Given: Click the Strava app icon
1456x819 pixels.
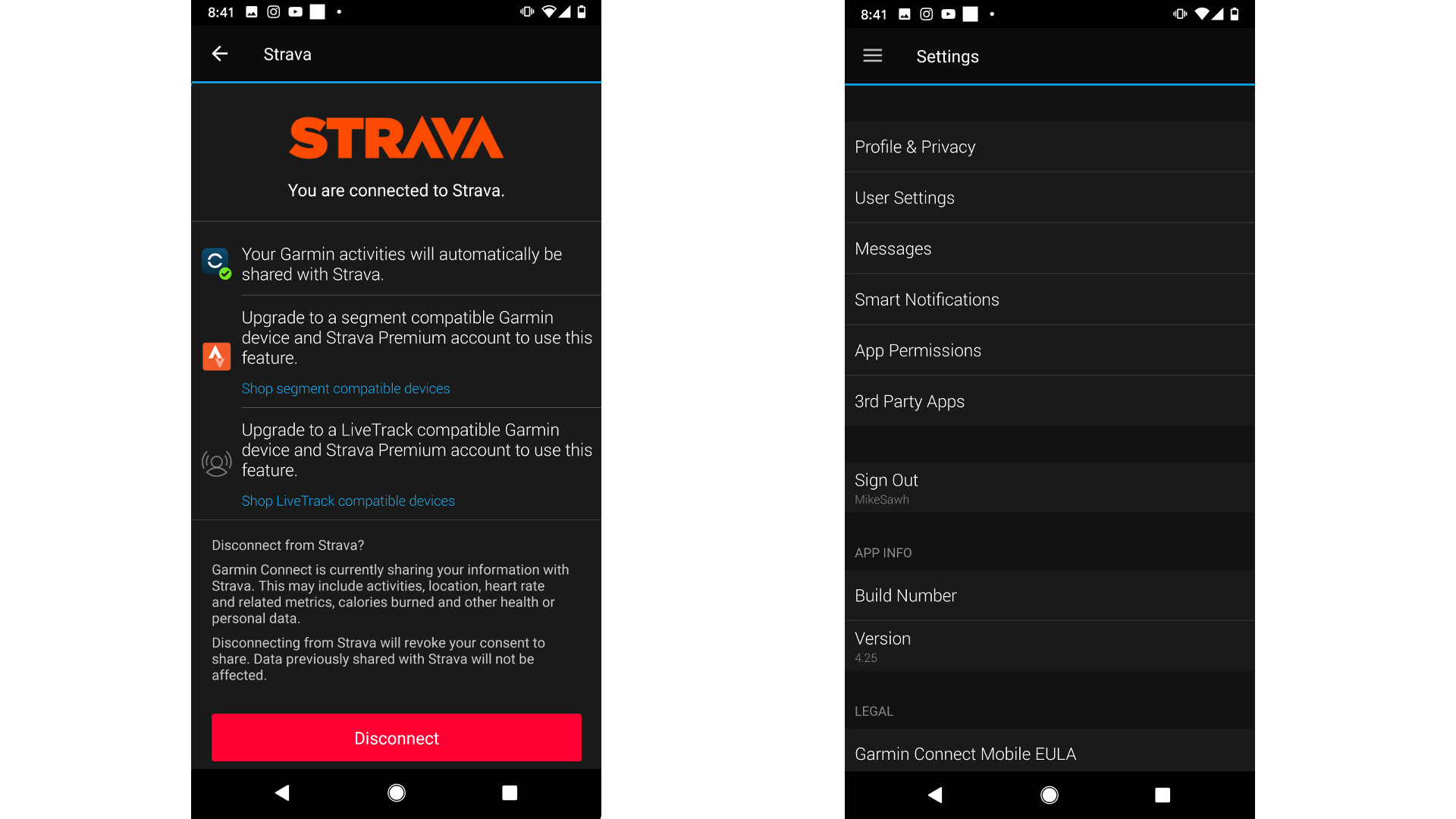Looking at the screenshot, I should click(216, 353).
